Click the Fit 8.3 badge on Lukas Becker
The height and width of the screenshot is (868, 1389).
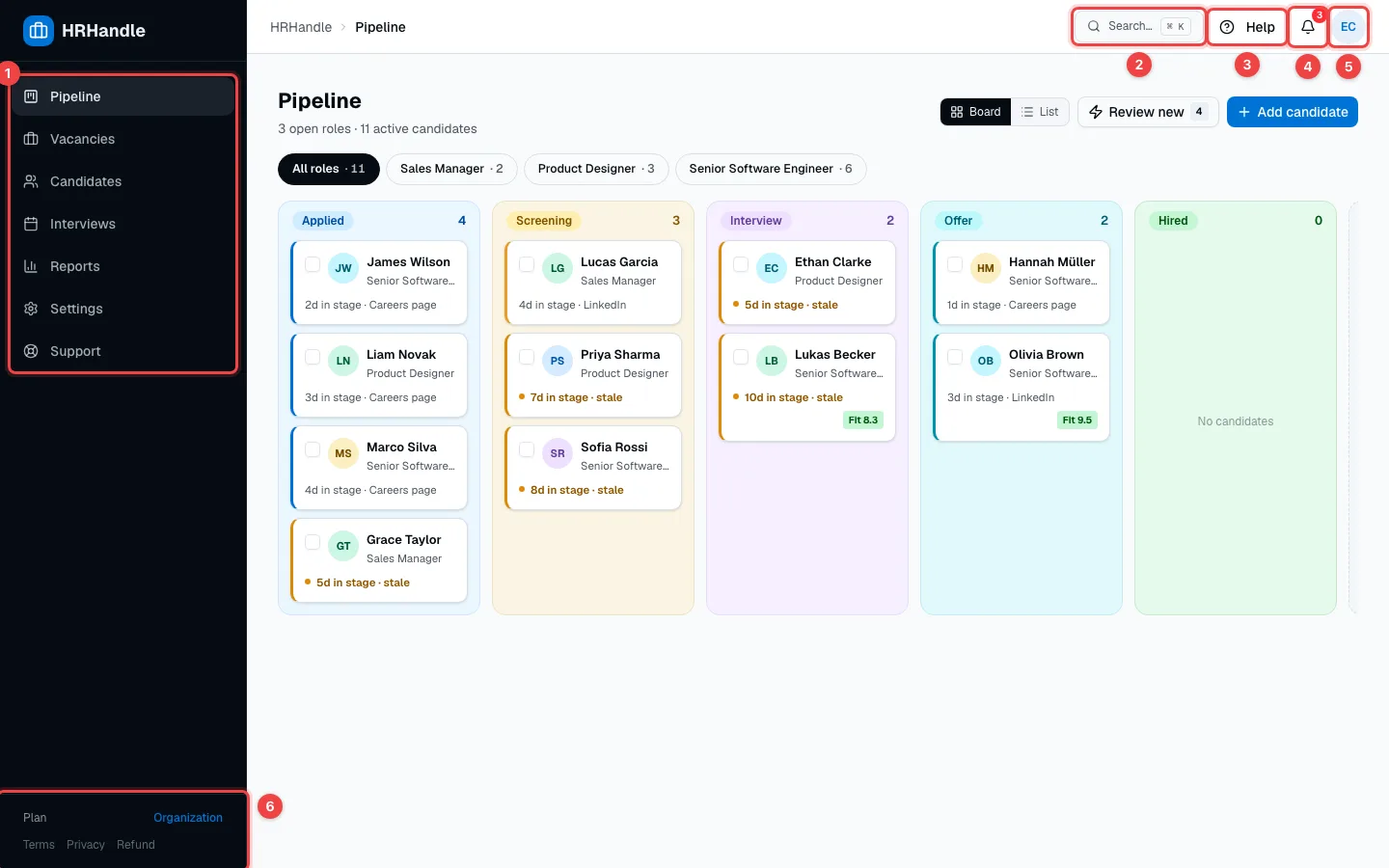point(863,420)
